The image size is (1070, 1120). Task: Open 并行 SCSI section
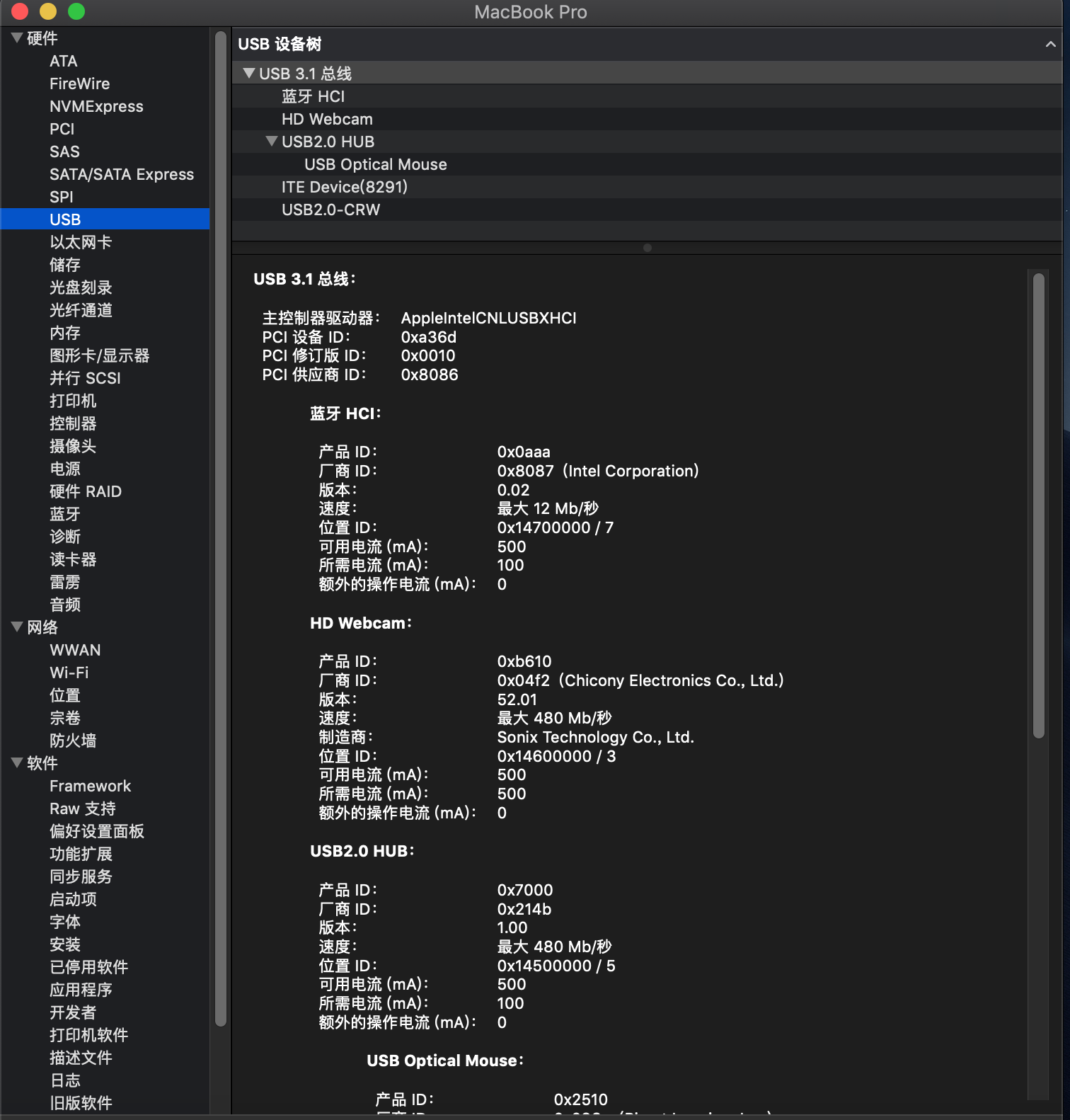[x=85, y=378]
